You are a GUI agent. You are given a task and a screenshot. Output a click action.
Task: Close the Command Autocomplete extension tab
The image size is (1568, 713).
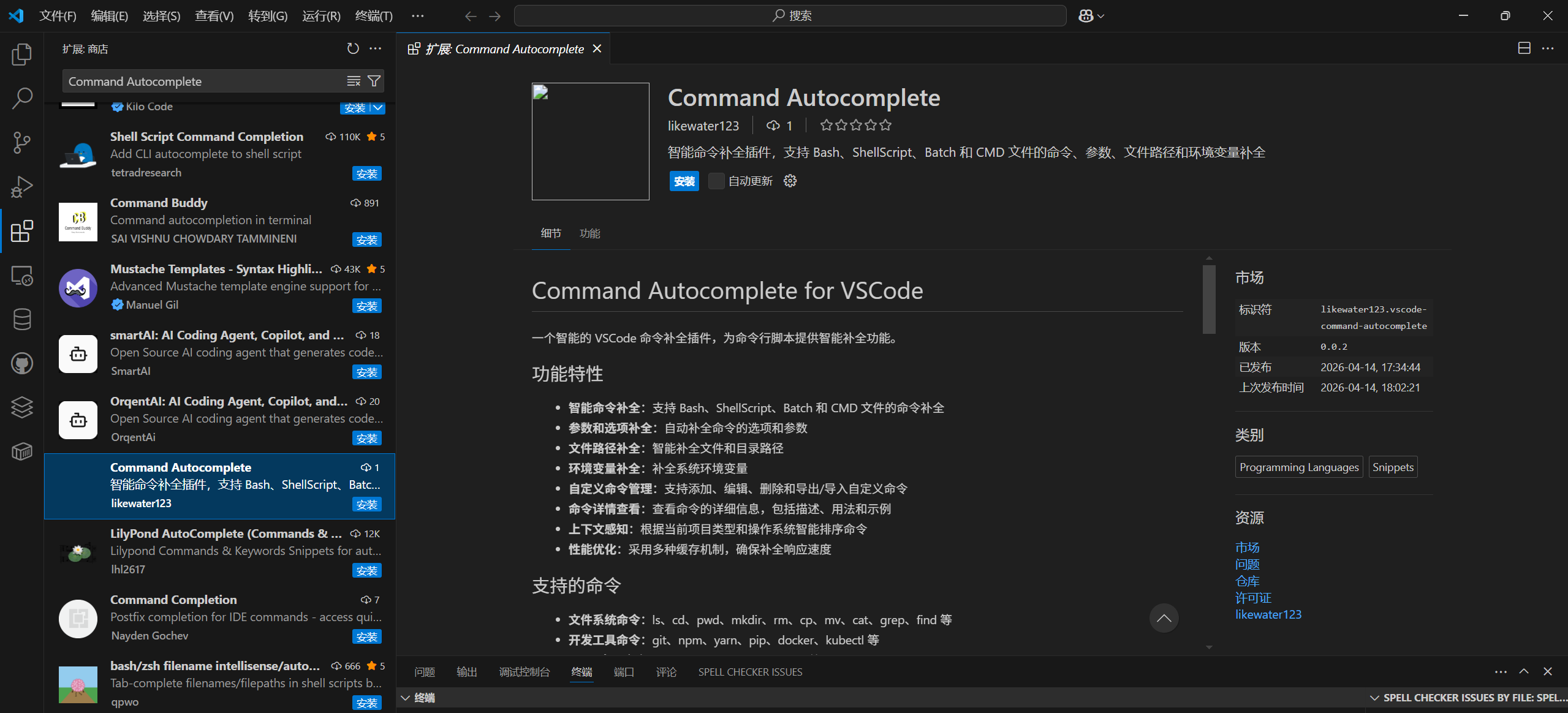597,48
